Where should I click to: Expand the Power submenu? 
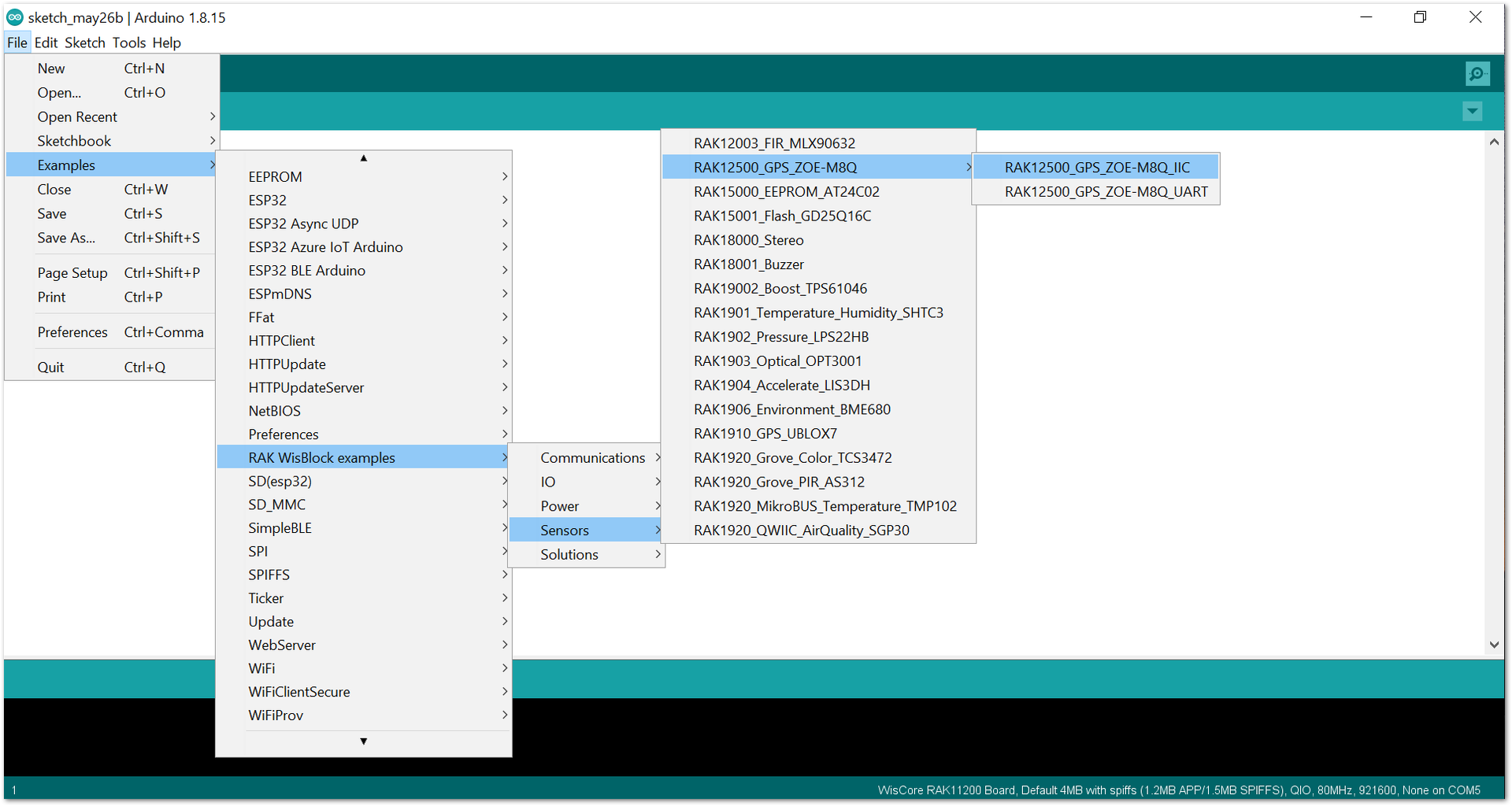tap(587, 507)
